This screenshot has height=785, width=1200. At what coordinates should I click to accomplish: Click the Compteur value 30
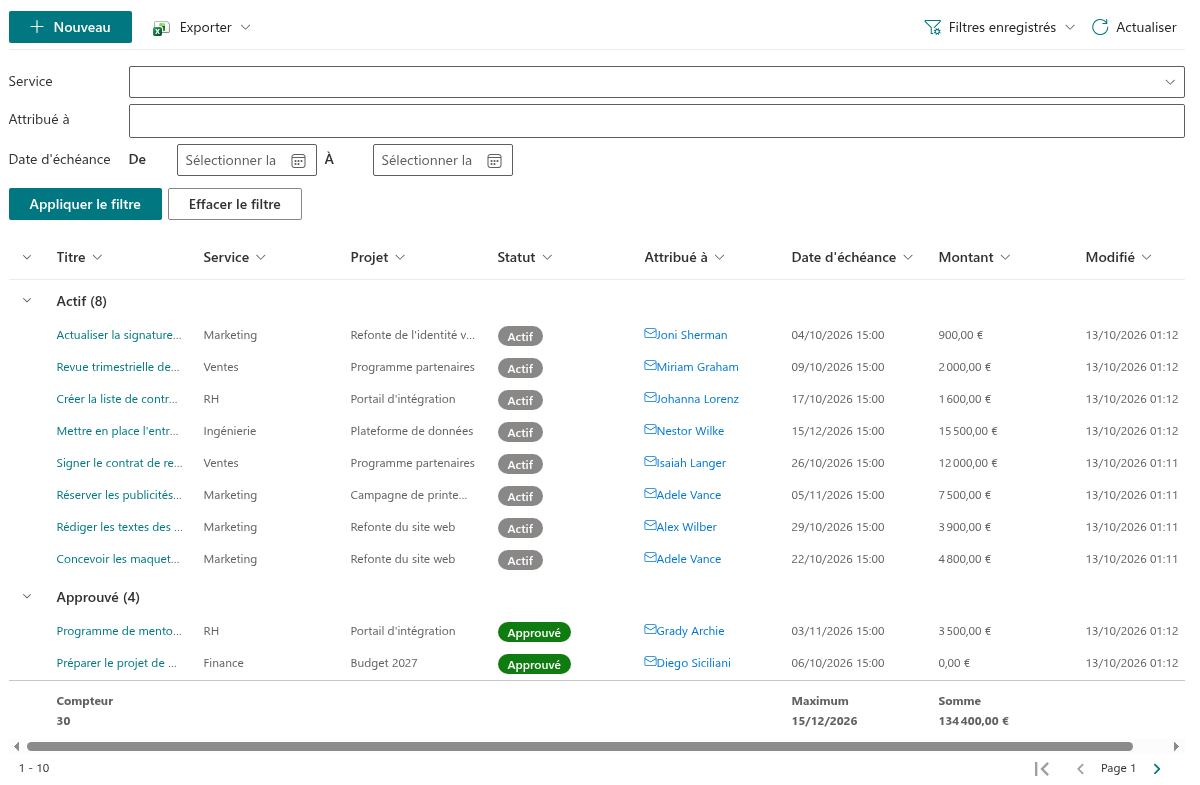pyautogui.click(x=64, y=721)
